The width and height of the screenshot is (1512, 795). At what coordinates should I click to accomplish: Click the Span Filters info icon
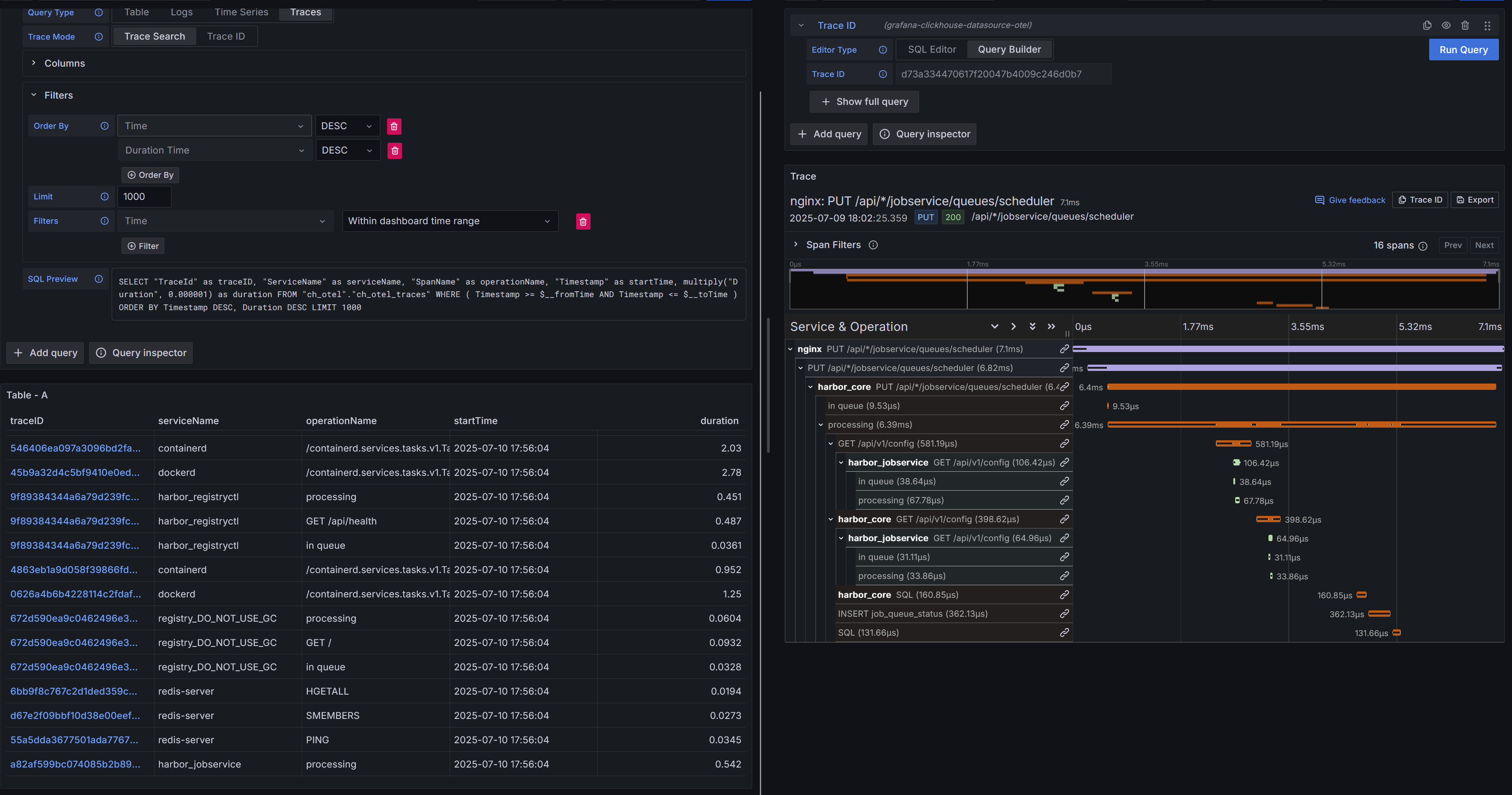pyautogui.click(x=873, y=245)
